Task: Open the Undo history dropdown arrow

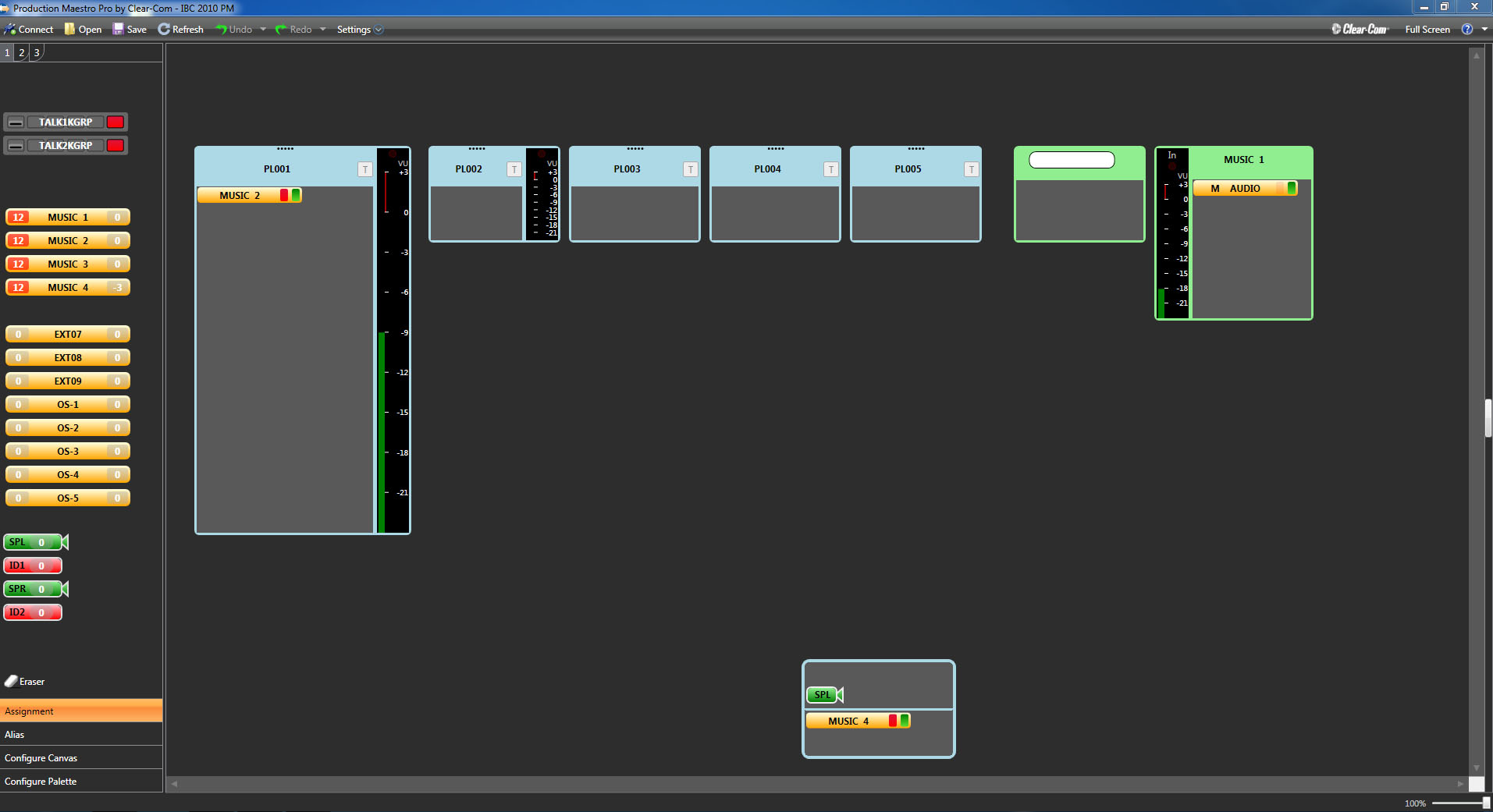Action: coord(263,30)
